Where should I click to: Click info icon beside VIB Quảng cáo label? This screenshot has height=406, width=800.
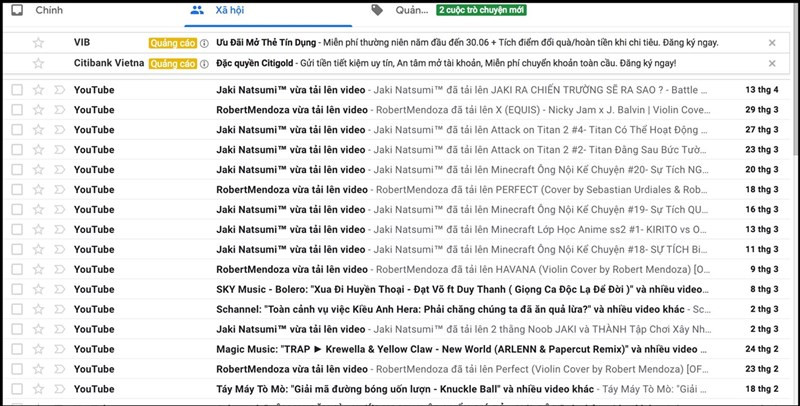pos(205,44)
